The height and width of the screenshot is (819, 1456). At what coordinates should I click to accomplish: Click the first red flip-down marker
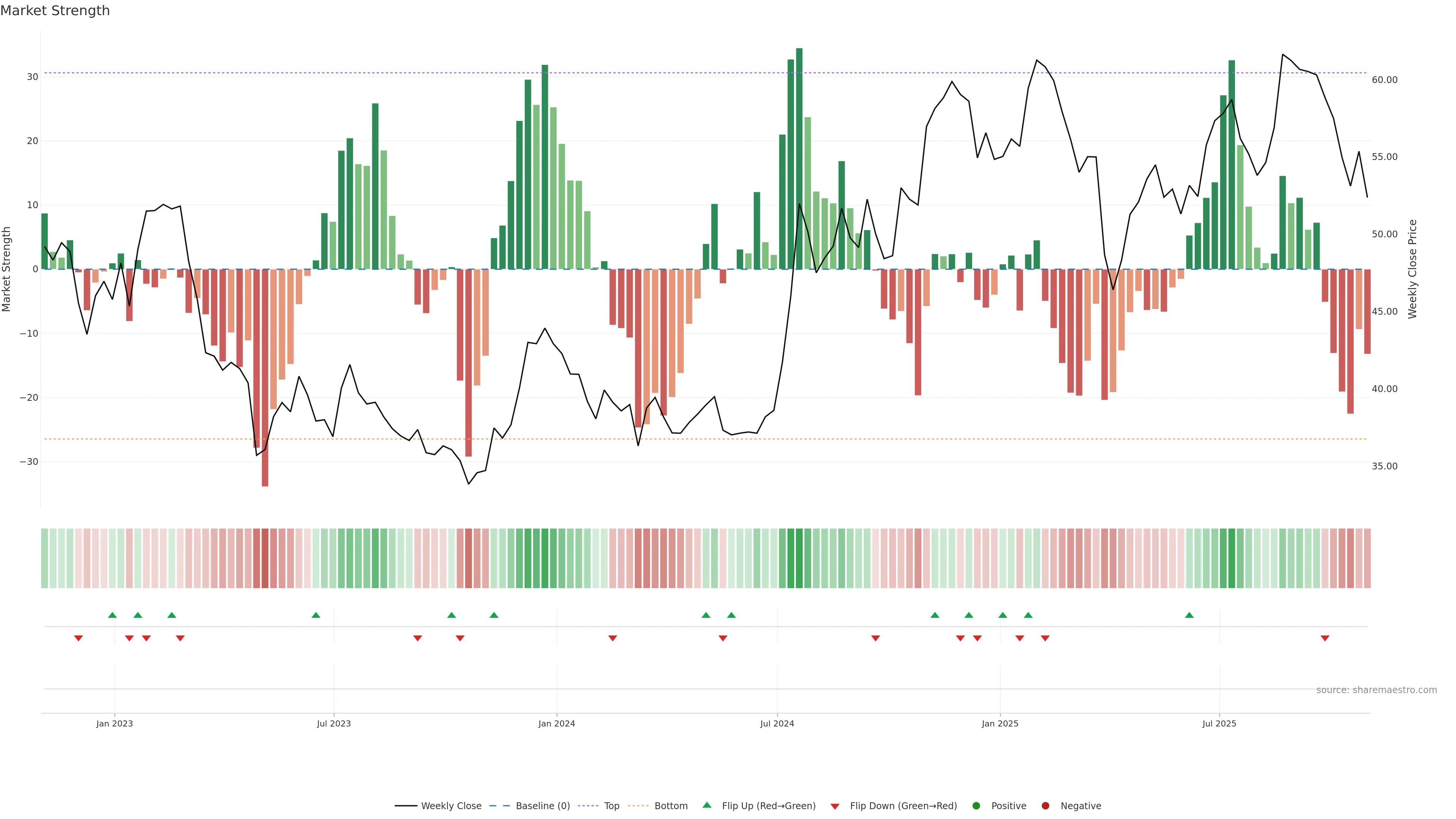point(78,638)
